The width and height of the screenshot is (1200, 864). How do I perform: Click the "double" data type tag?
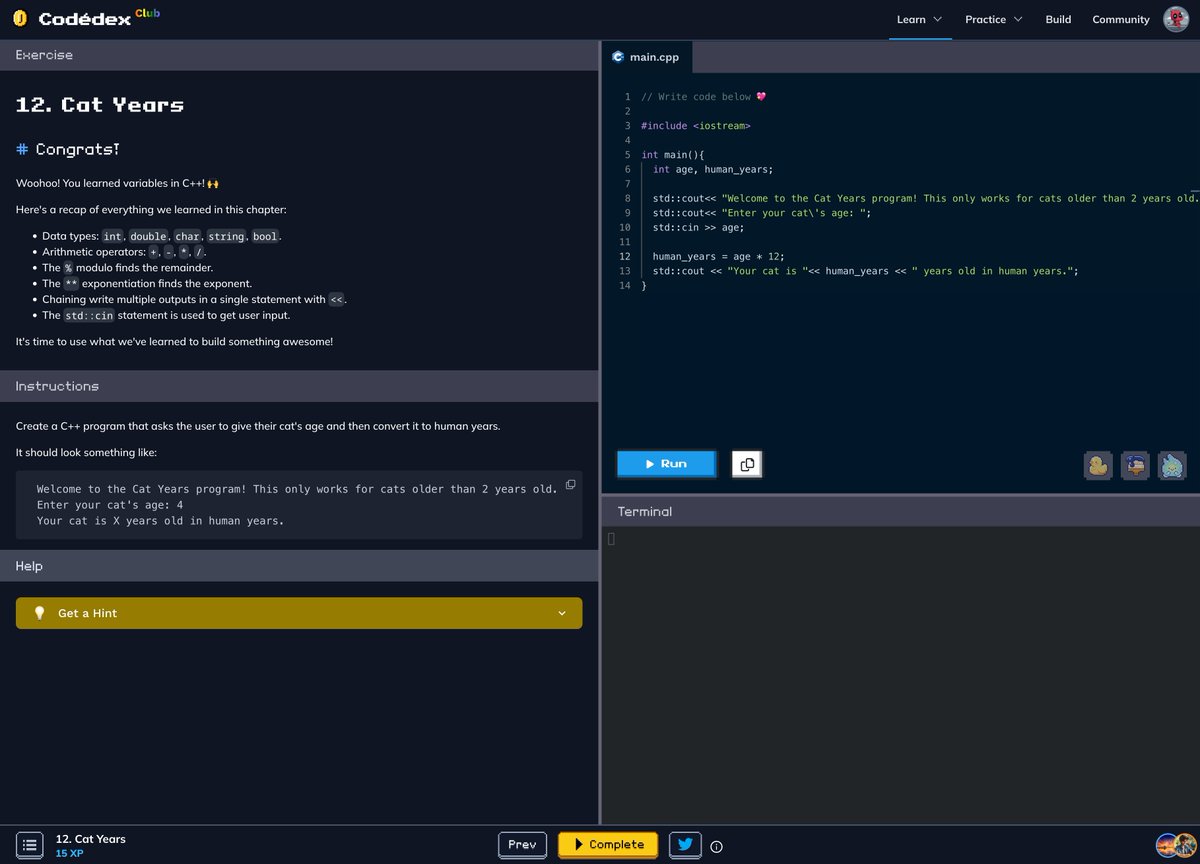148,236
